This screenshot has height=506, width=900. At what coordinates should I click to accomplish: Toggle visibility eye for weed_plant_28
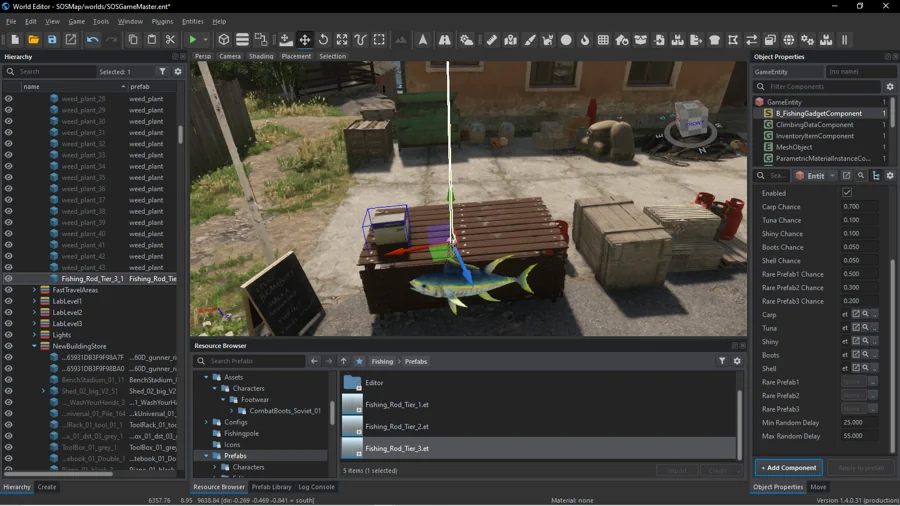tap(9, 99)
